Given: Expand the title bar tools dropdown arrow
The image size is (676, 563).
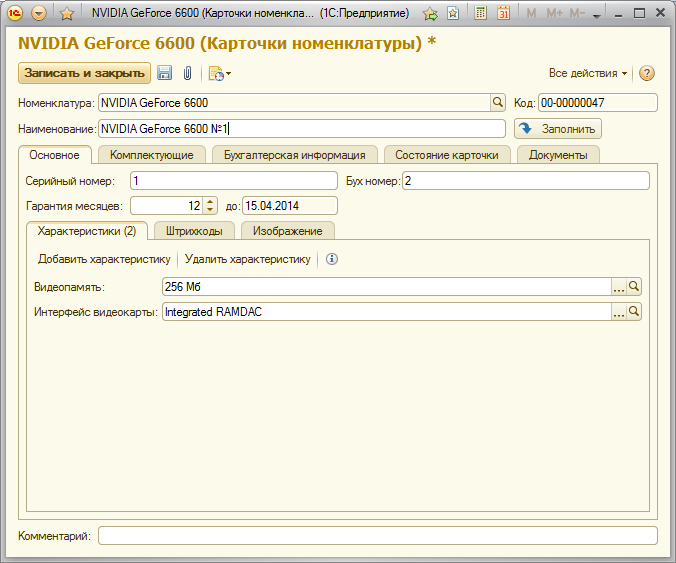Looking at the screenshot, I should pyautogui.click(x=597, y=16).
